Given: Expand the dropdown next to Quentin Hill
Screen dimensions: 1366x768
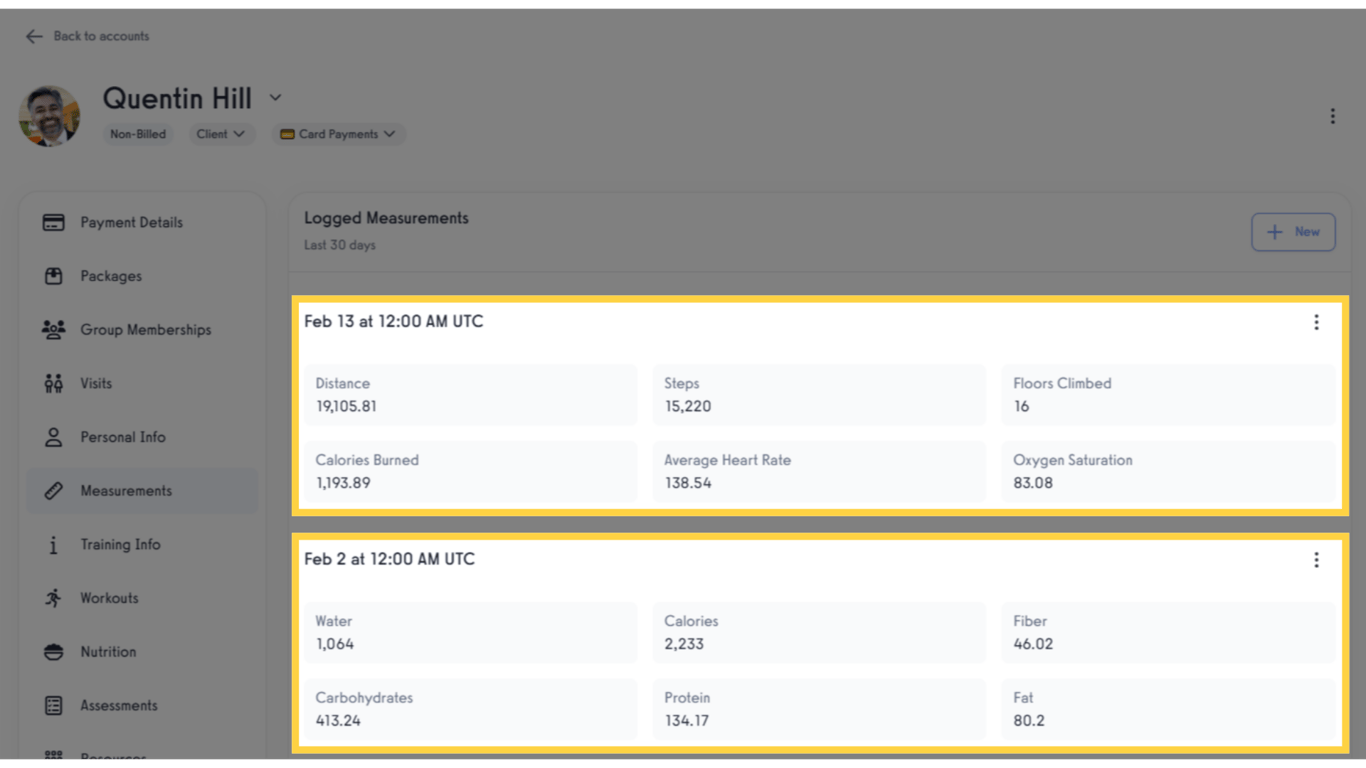Looking at the screenshot, I should pyautogui.click(x=275, y=98).
